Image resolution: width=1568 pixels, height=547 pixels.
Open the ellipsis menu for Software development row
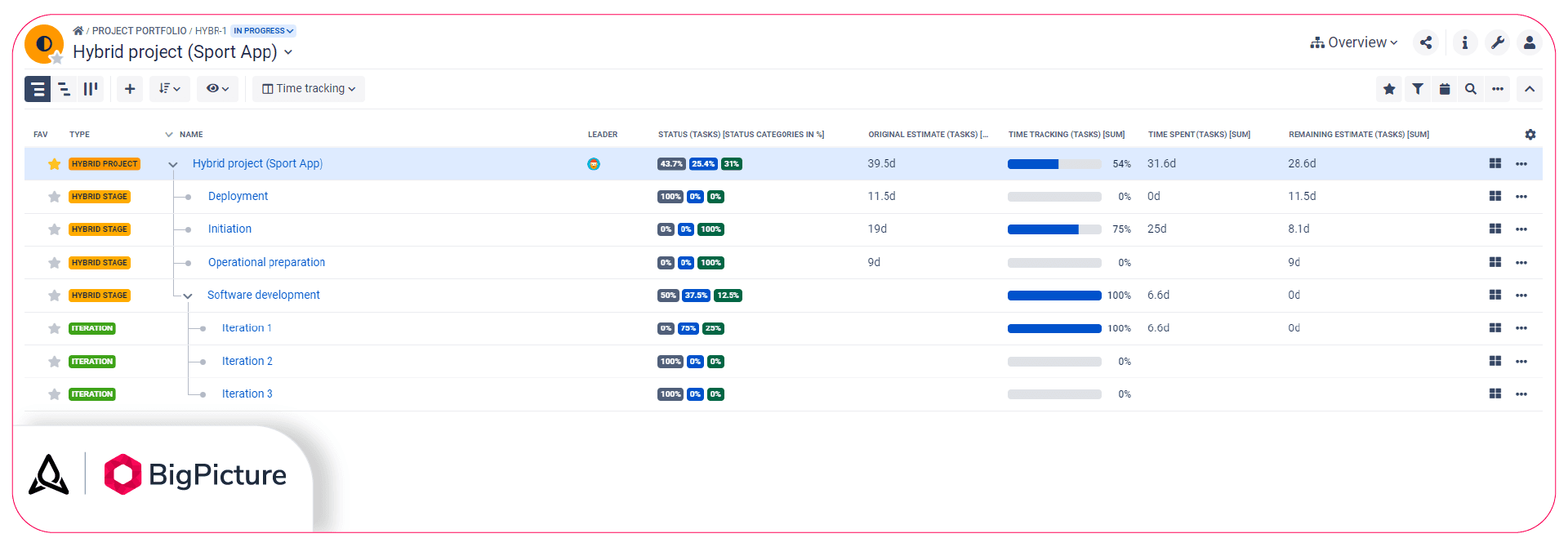coord(1521,296)
